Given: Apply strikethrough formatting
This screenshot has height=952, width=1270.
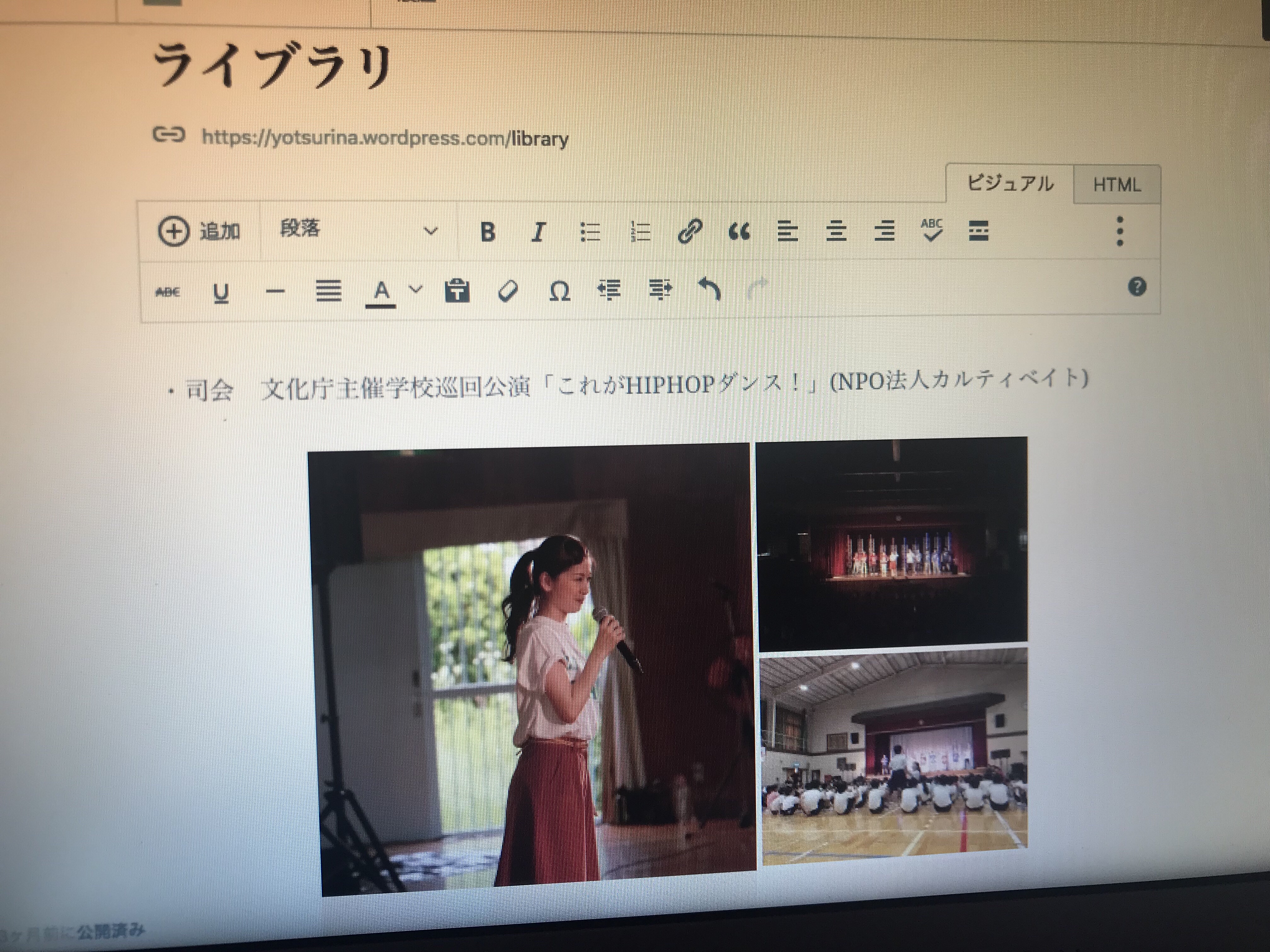Looking at the screenshot, I should (168, 292).
